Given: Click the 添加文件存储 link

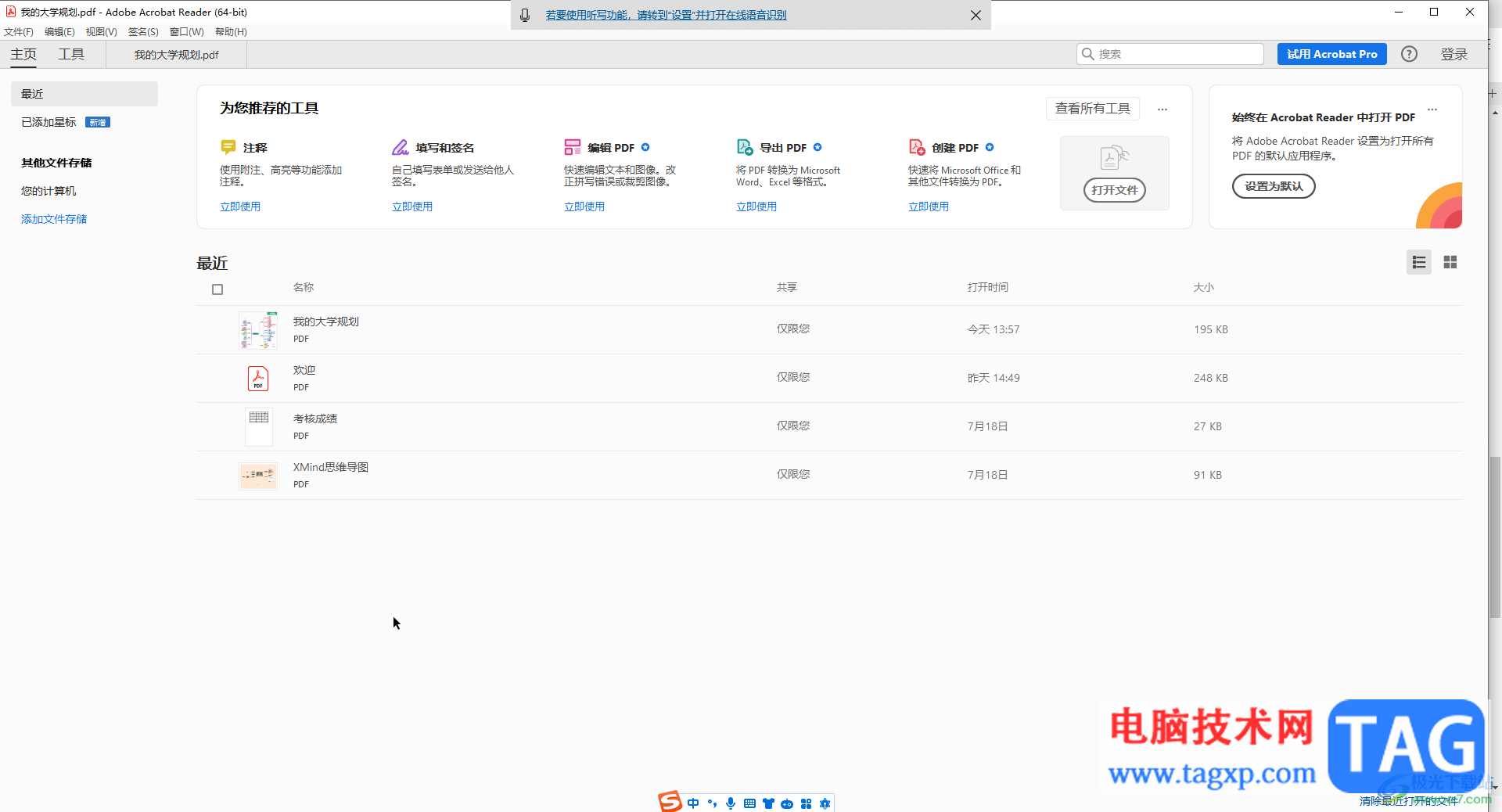Looking at the screenshot, I should [x=54, y=219].
